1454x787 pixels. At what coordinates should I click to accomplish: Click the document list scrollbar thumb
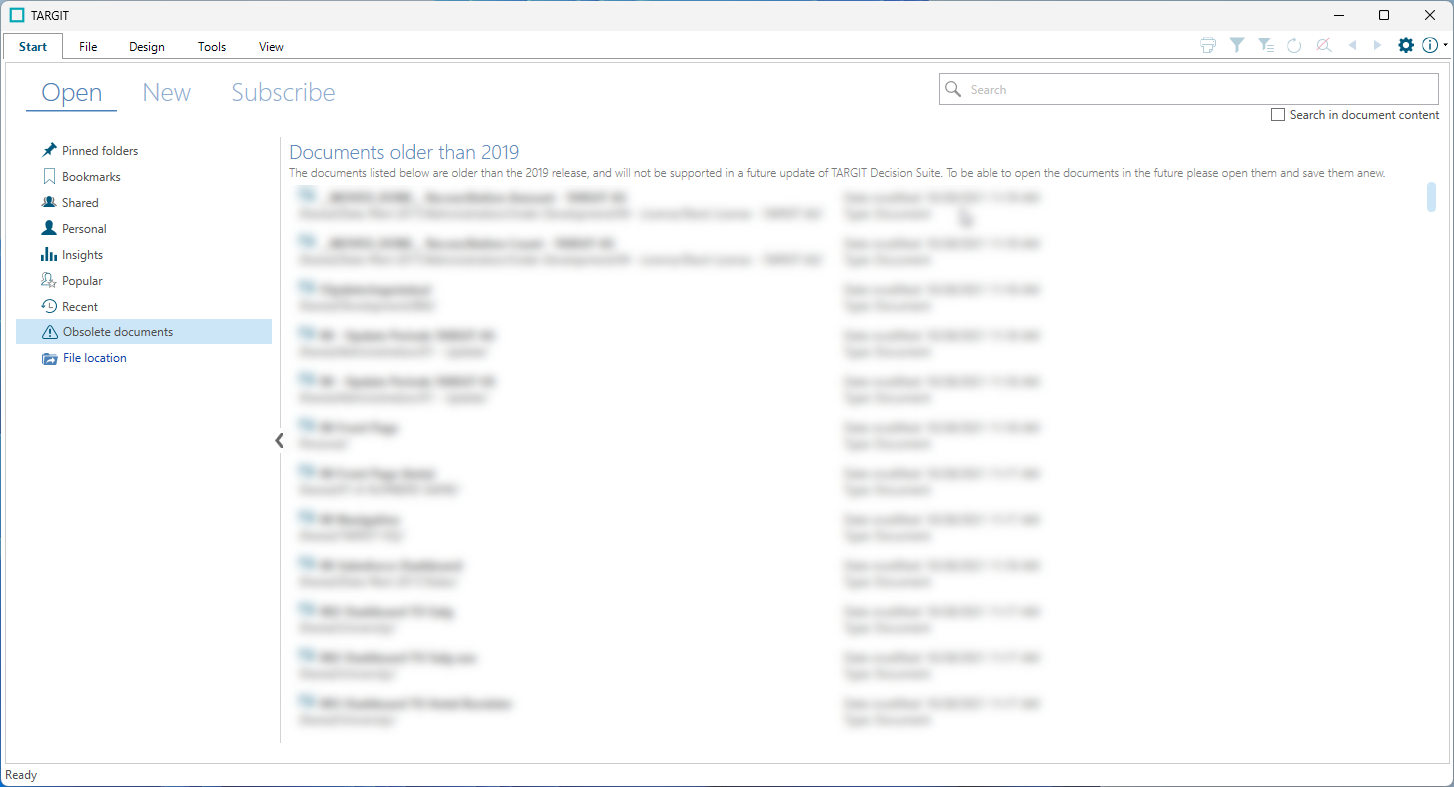1431,197
